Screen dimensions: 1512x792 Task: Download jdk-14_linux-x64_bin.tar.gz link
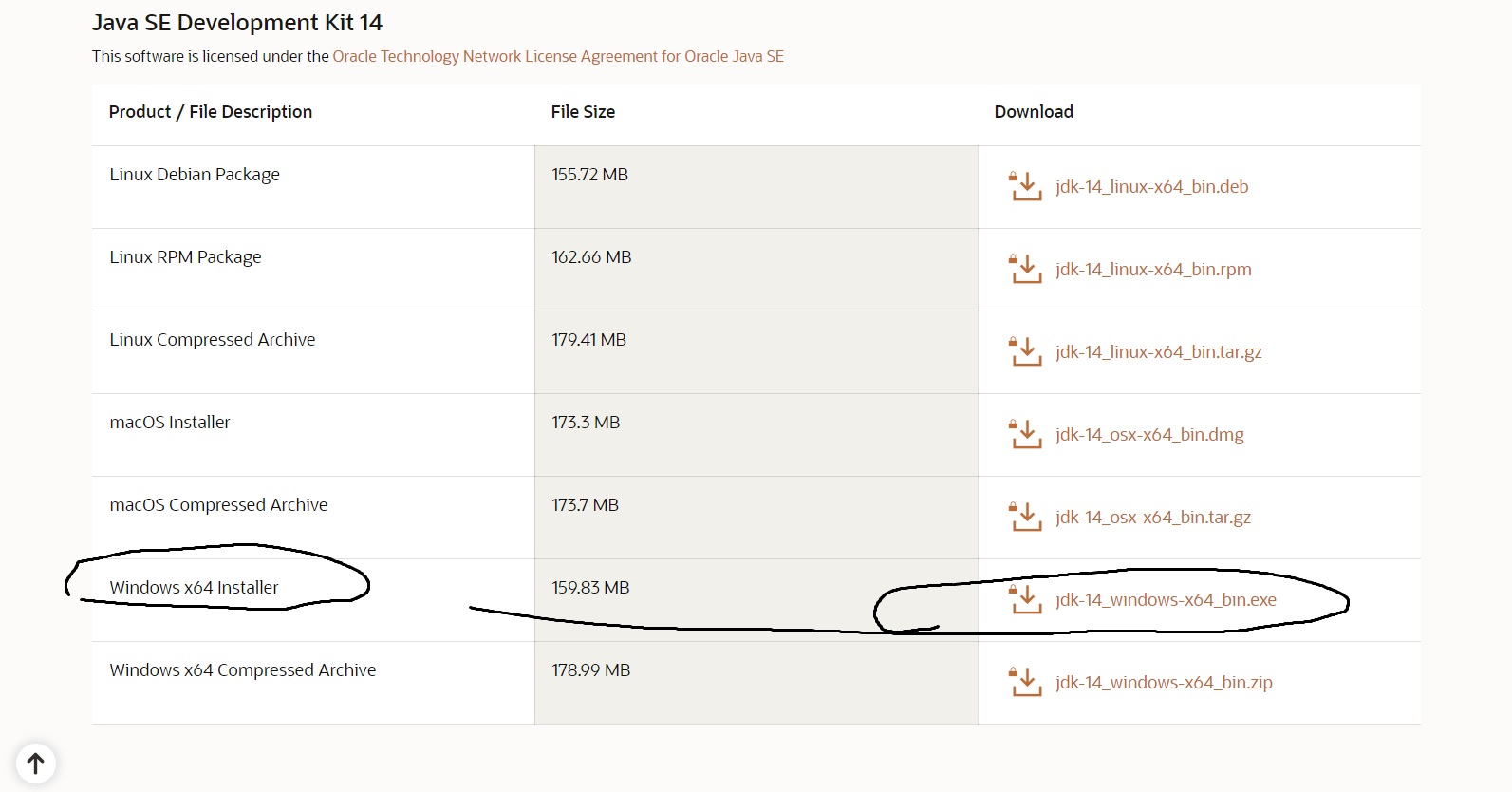point(1158,352)
